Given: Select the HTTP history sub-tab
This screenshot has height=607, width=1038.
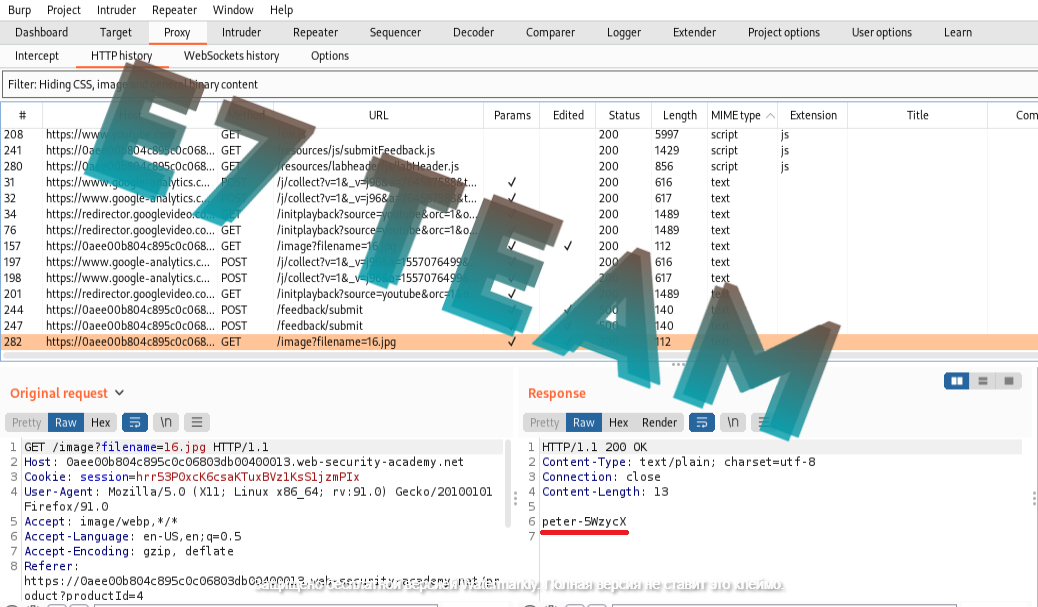Looking at the screenshot, I should 121,56.
